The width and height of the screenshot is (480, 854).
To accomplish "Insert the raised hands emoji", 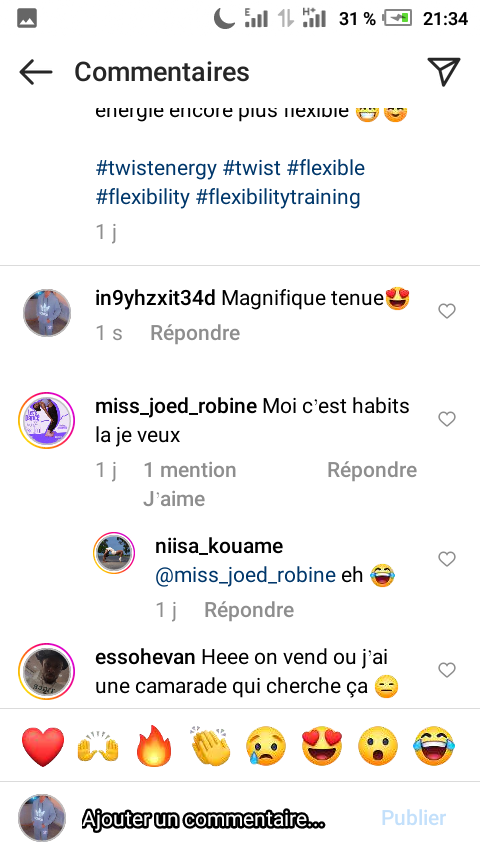I will (98, 747).
